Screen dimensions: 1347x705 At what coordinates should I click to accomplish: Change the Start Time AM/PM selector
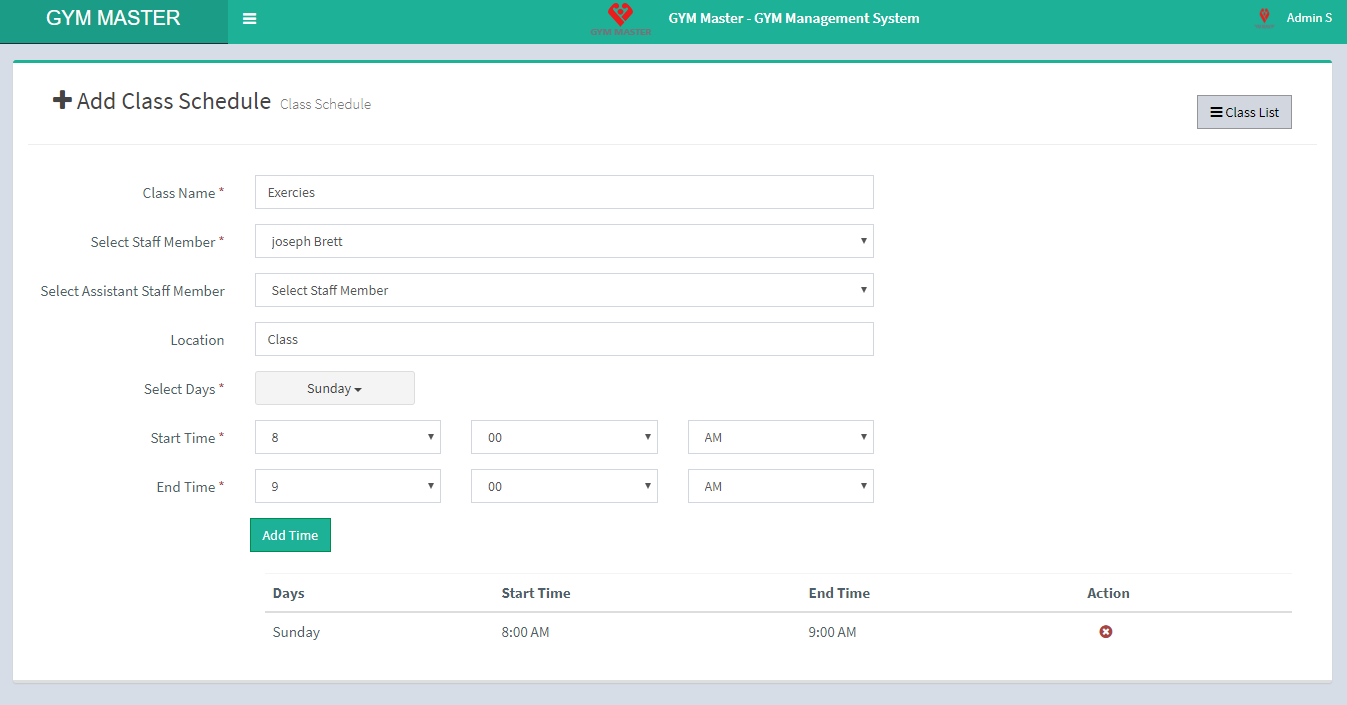[780, 437]
